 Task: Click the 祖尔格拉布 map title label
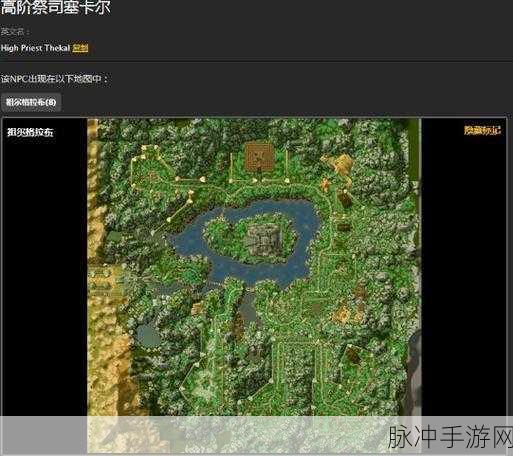pyautogui.click(x=30, y=132)
